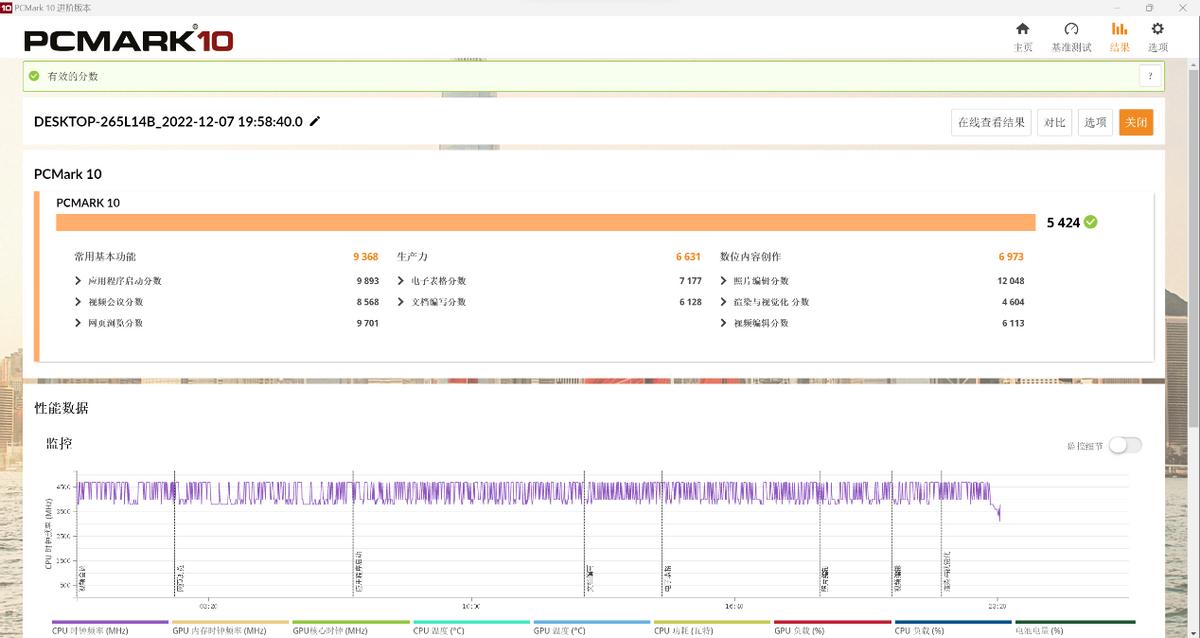Open the 选项 gear icon in header
The width and height of the screenshot is (1200, 638).
pos(1157,30)
